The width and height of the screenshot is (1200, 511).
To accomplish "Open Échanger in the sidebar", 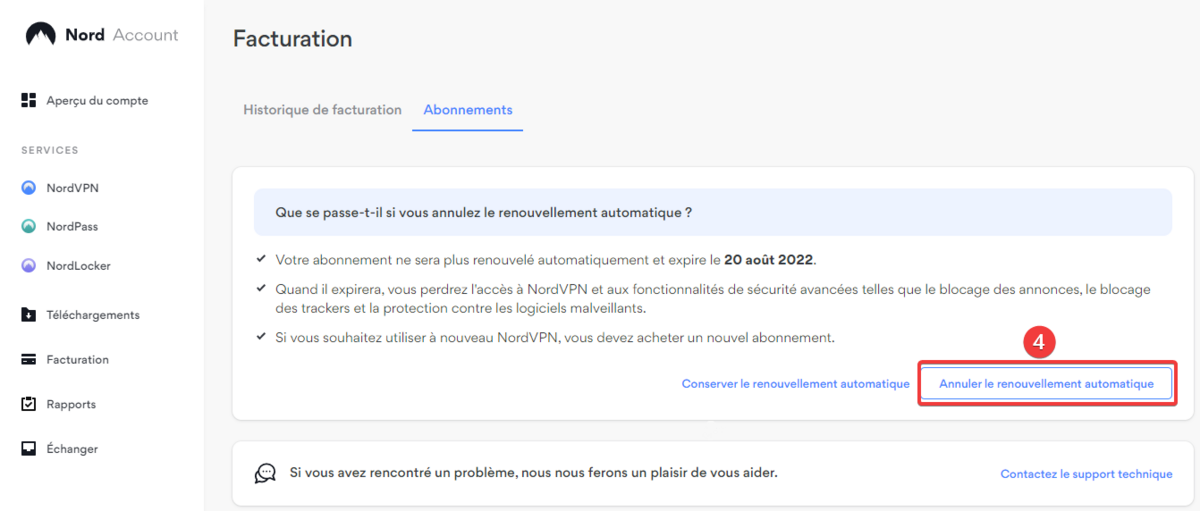I will [x=72, y=449].
